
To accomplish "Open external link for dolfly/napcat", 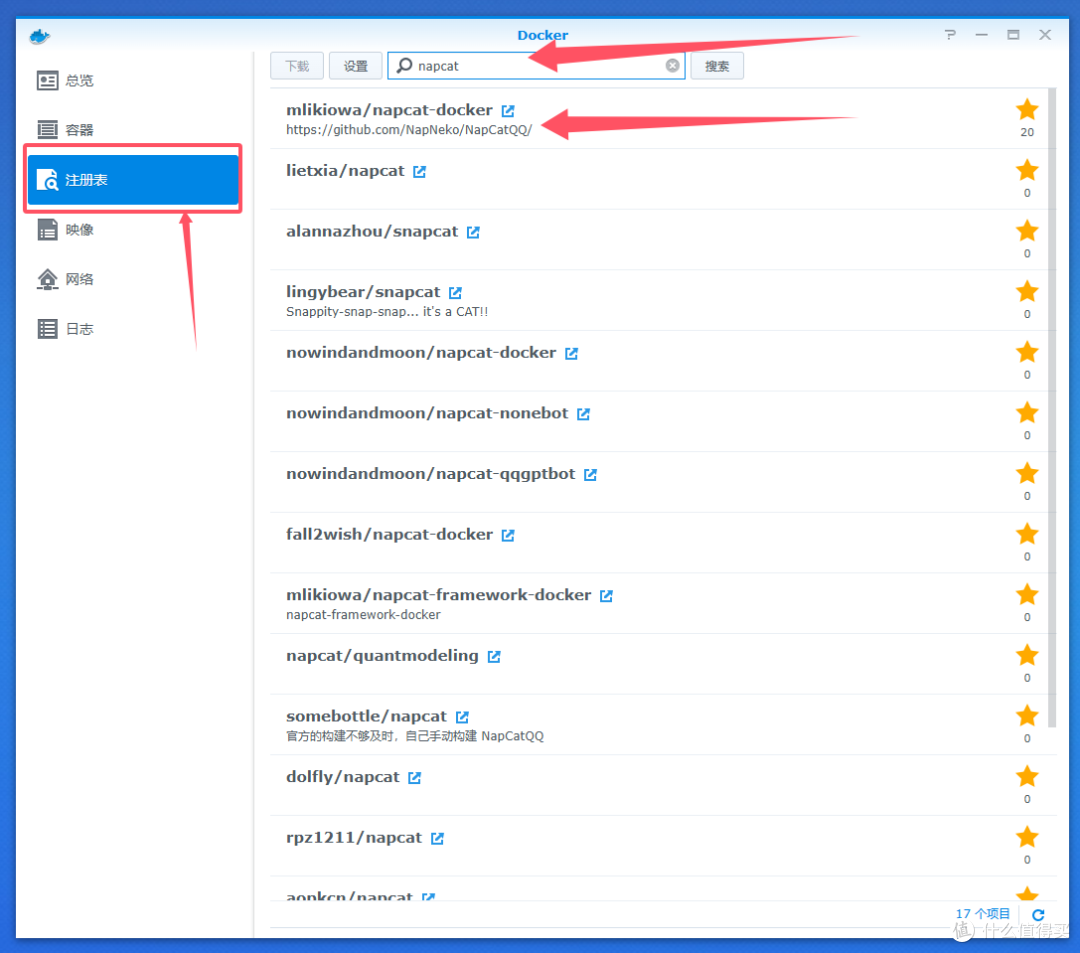I will click(415, 777).
